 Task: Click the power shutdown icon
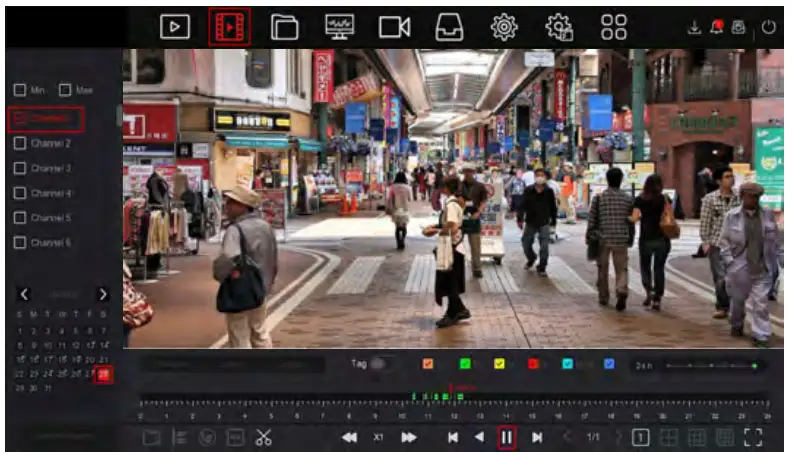tap(768, 27)
